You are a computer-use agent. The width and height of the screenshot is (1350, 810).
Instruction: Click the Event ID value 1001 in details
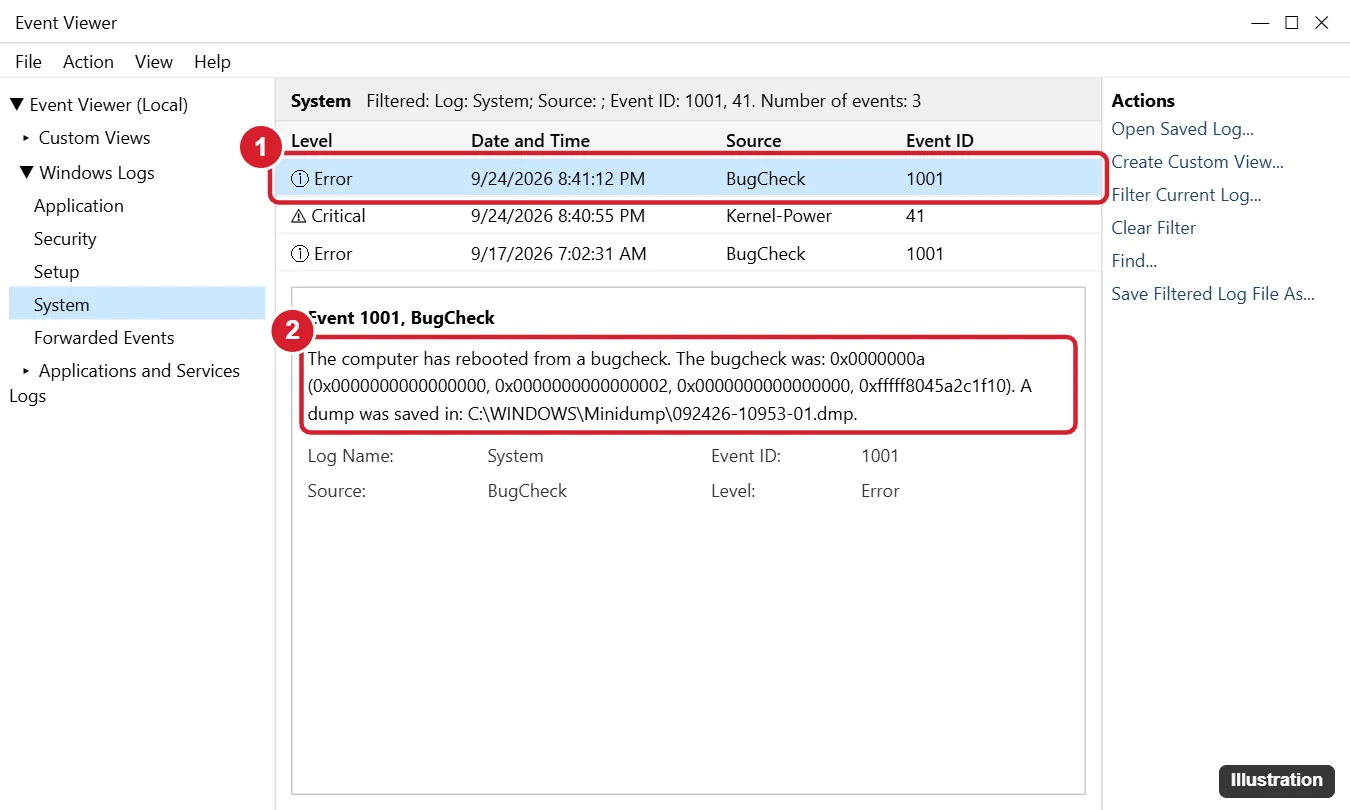(880, 456)
